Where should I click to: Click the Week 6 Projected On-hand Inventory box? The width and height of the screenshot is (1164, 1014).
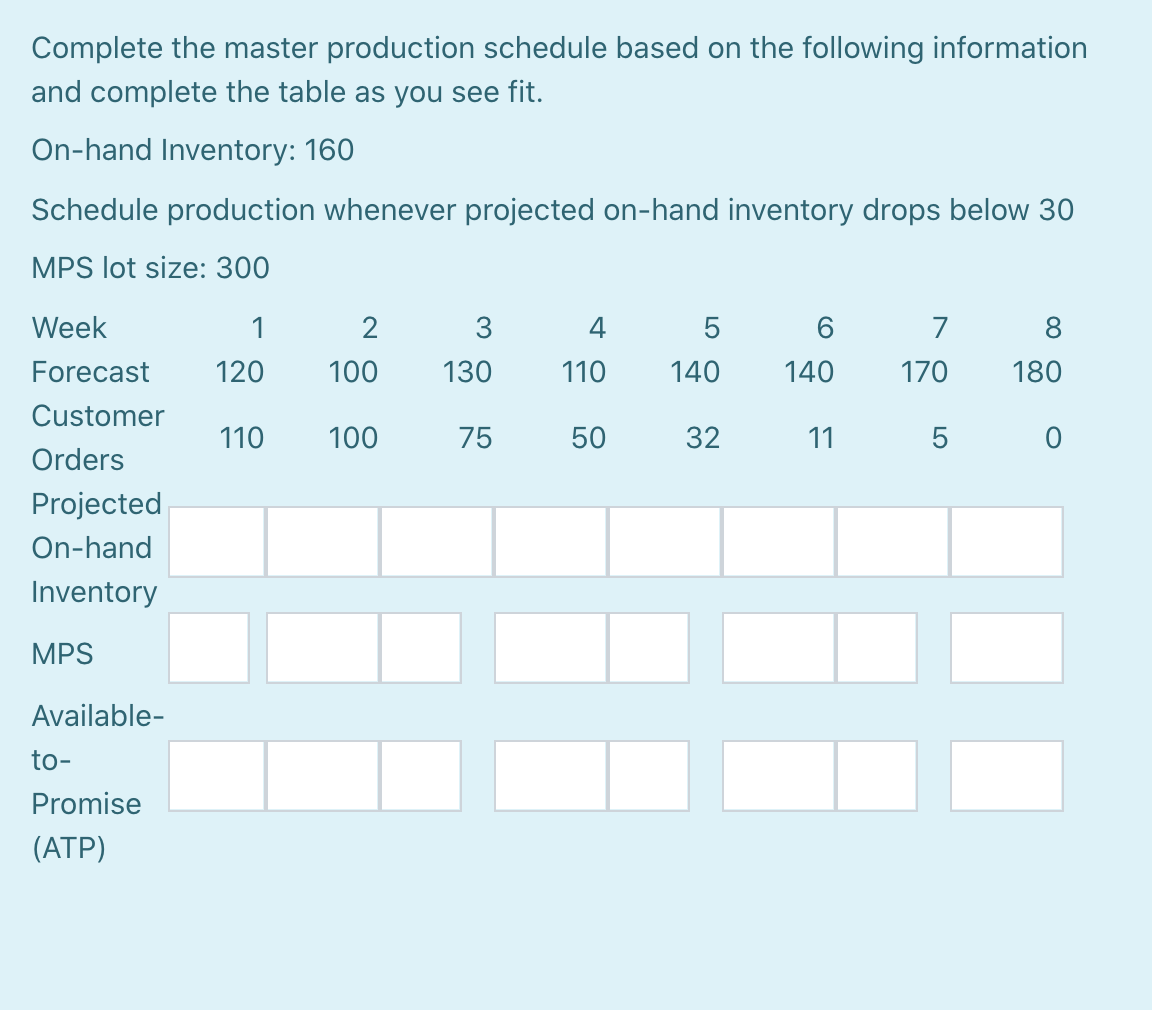click(x=777, y=541)
